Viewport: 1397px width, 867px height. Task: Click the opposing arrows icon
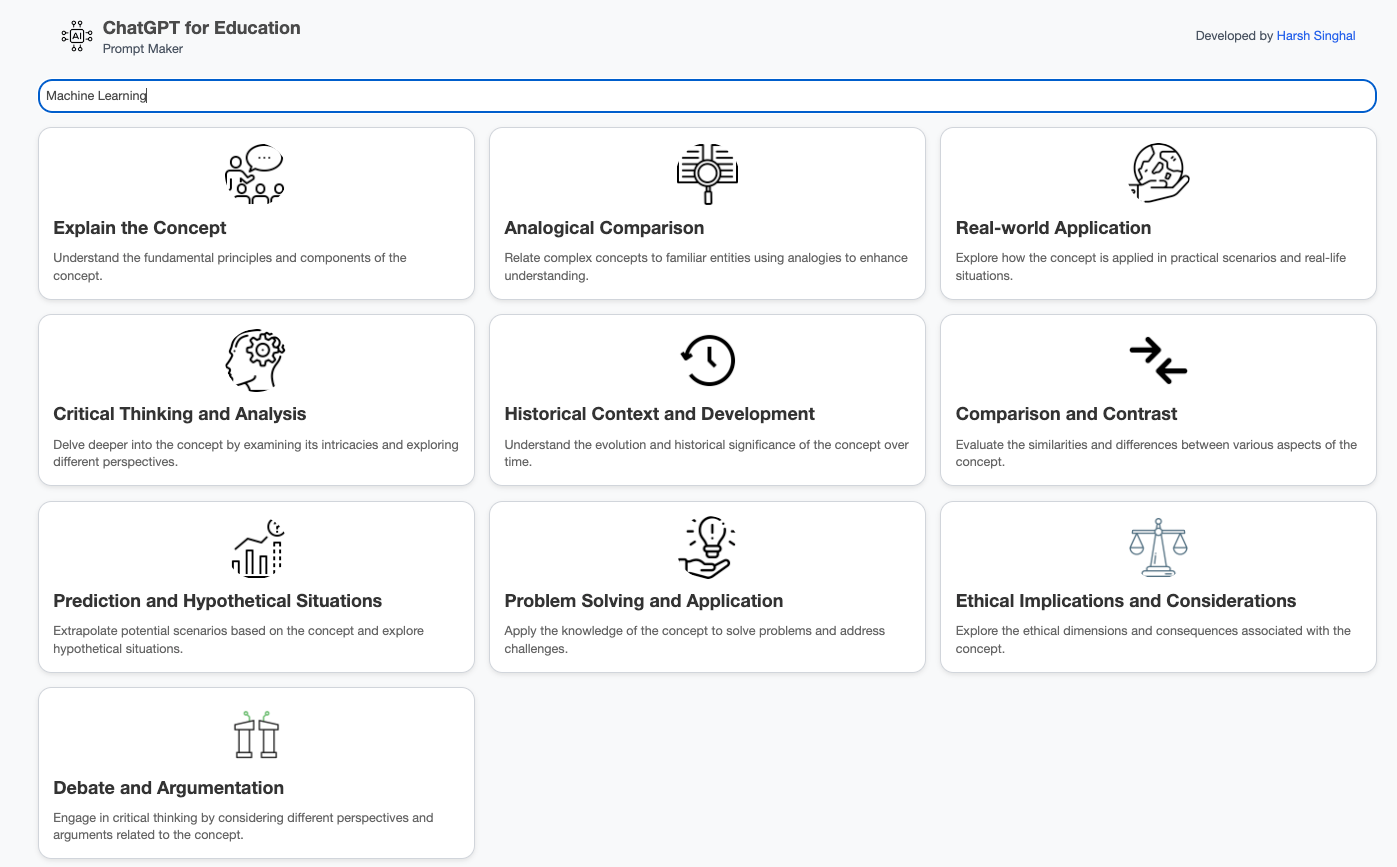(x=1158, y=360)
